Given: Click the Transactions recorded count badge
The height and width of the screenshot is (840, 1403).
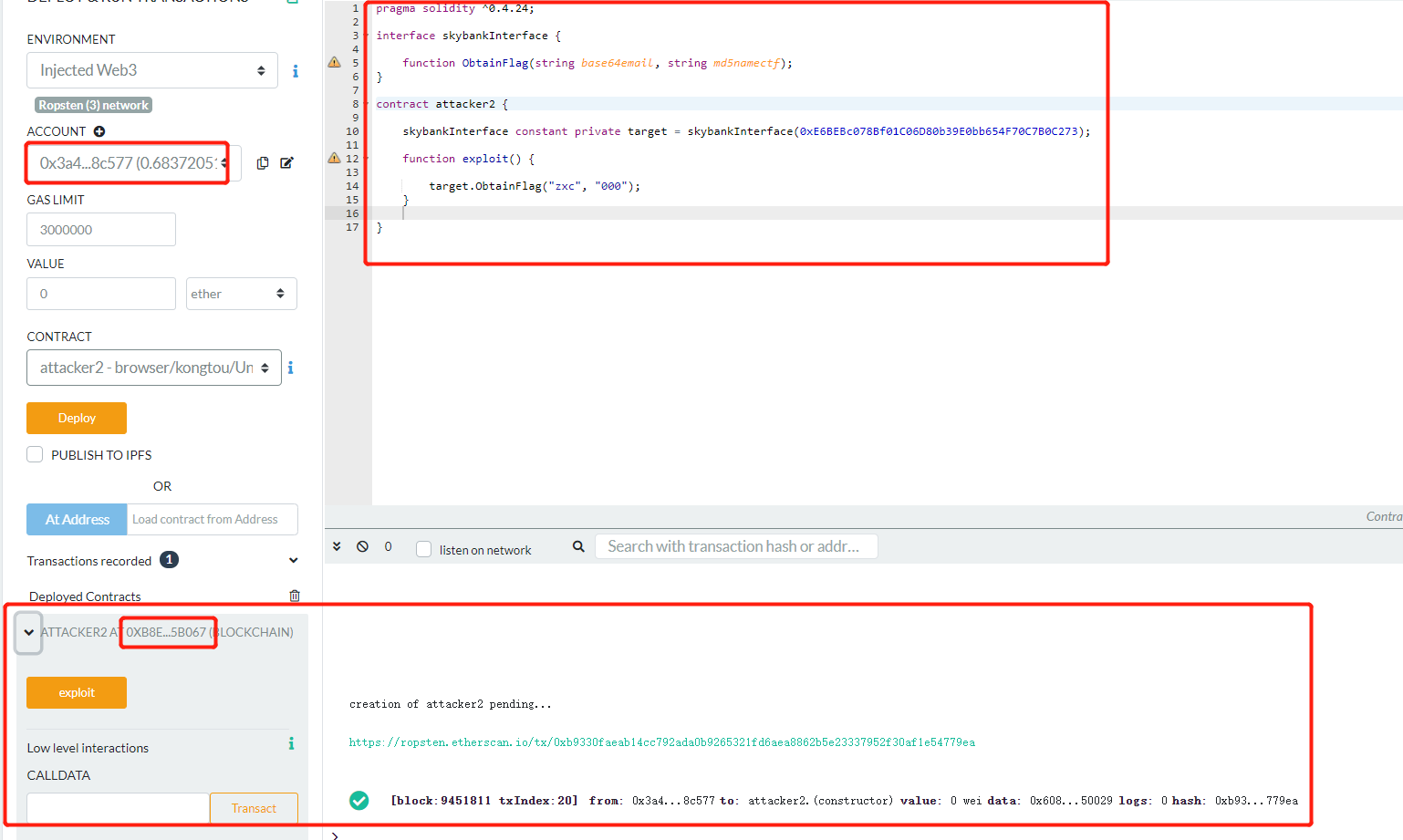Looking at the screenshot, I should click(169, 559).
